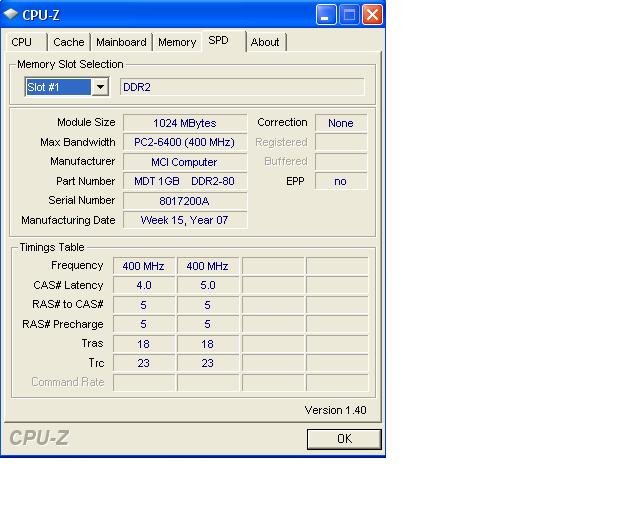Screen dimensions: 640x512
Task: Click the Correction value None
Action: (341, 123)
